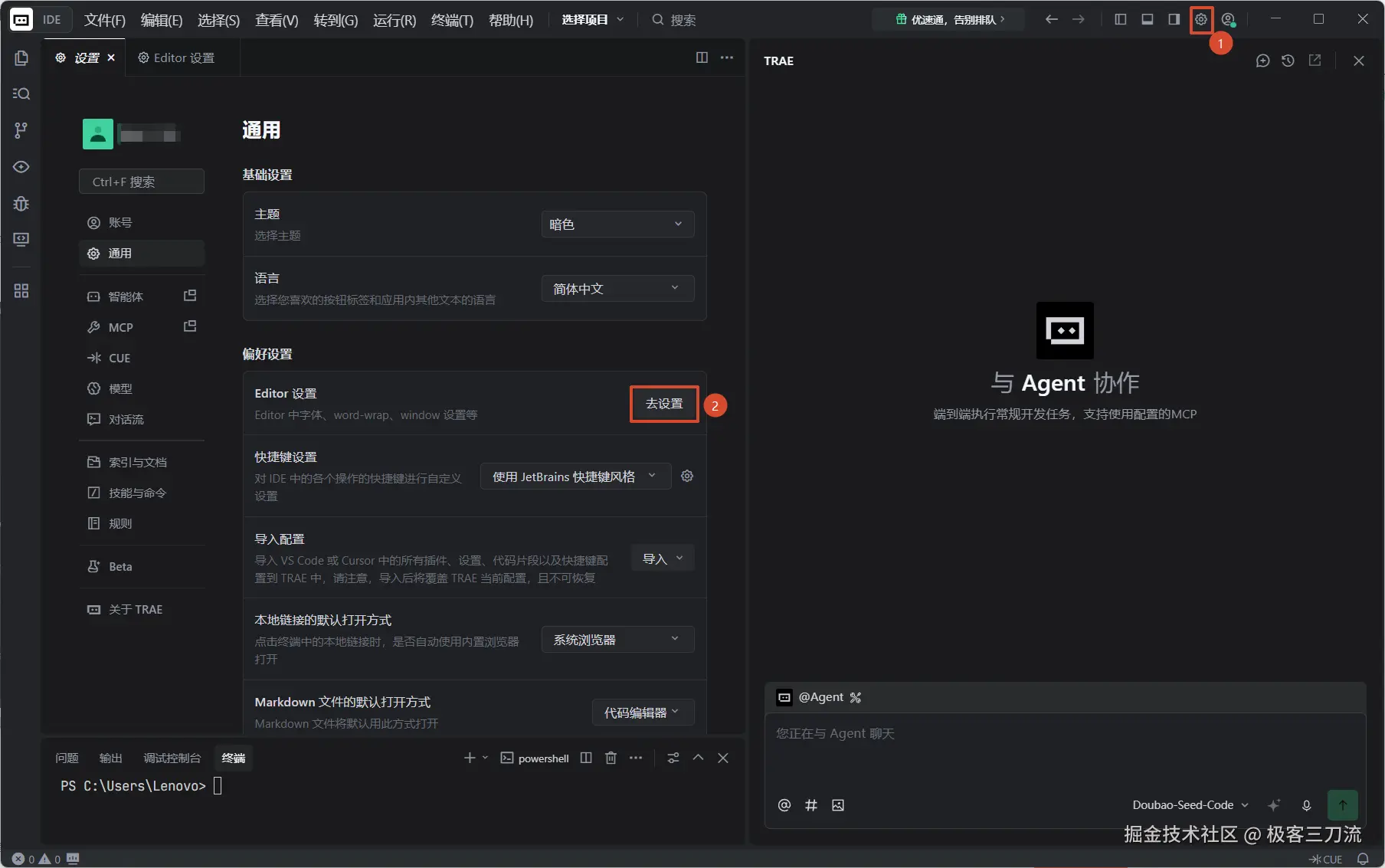Click the settings gear in the title bar
The width and height of the screenshot is (1385, 868).
pyautogui.click(x=1201, y=20)
